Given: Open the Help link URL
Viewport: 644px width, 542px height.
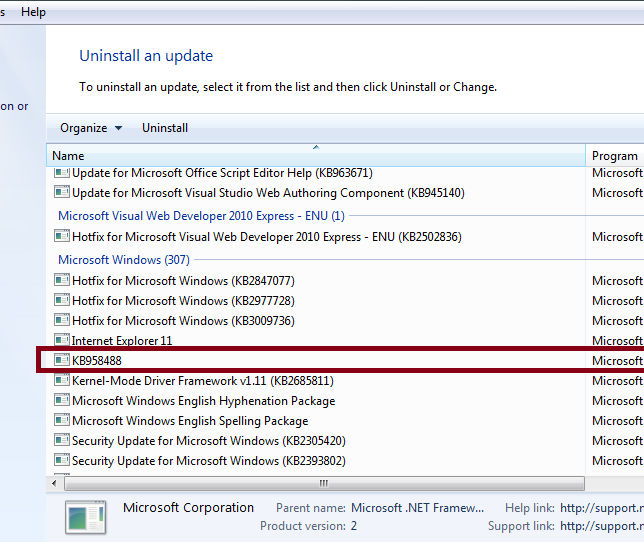Looking at the screenshot, I should pyautogui.click(x=602, y=508).
